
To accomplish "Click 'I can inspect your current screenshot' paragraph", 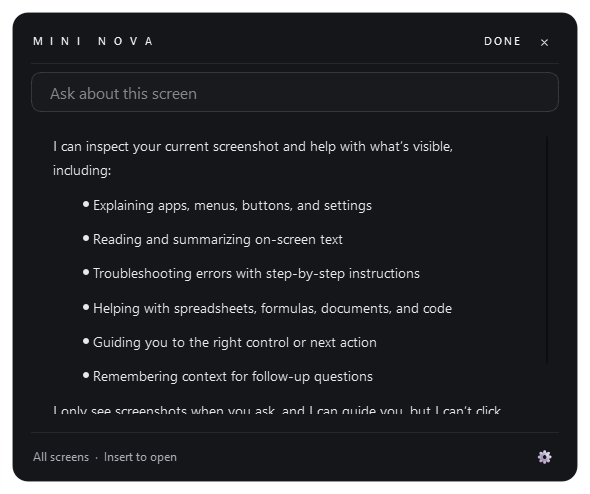I will pos(253,158).
